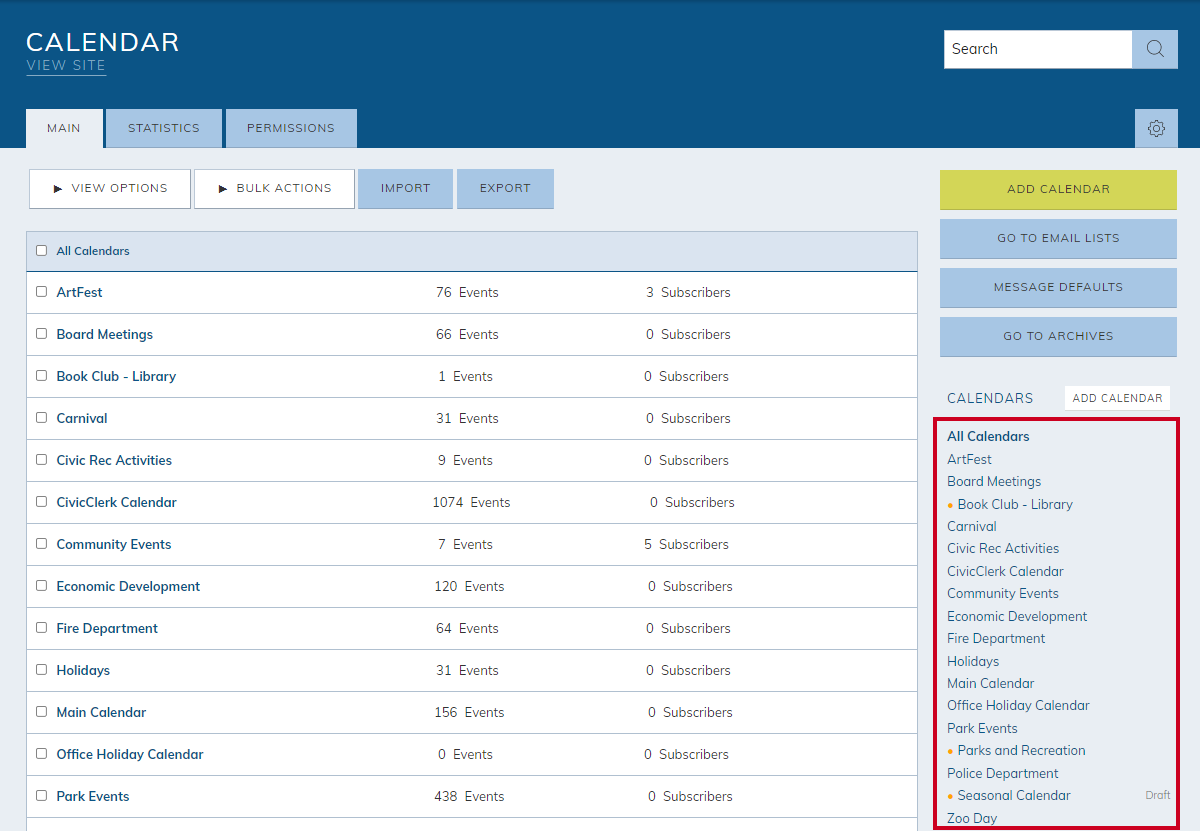Open Board Meetings in the table

coord(105,334)
